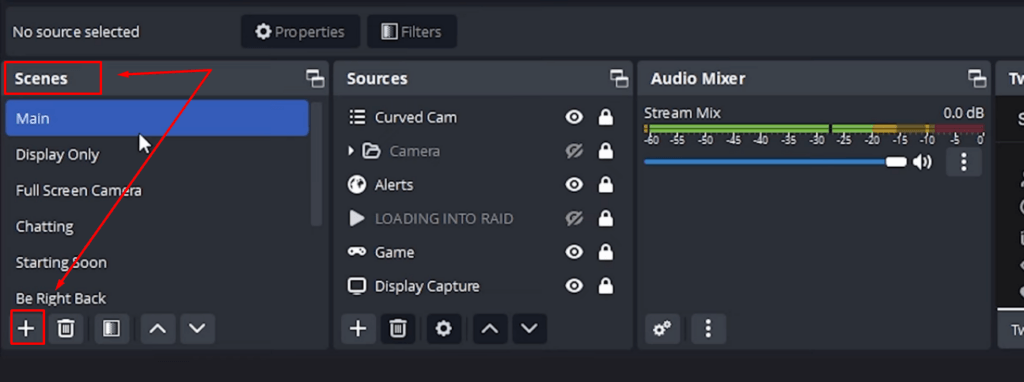The image size is (1024, 382).
Task: Show the hidden Camera group
Action: click(x=574, y=151)
